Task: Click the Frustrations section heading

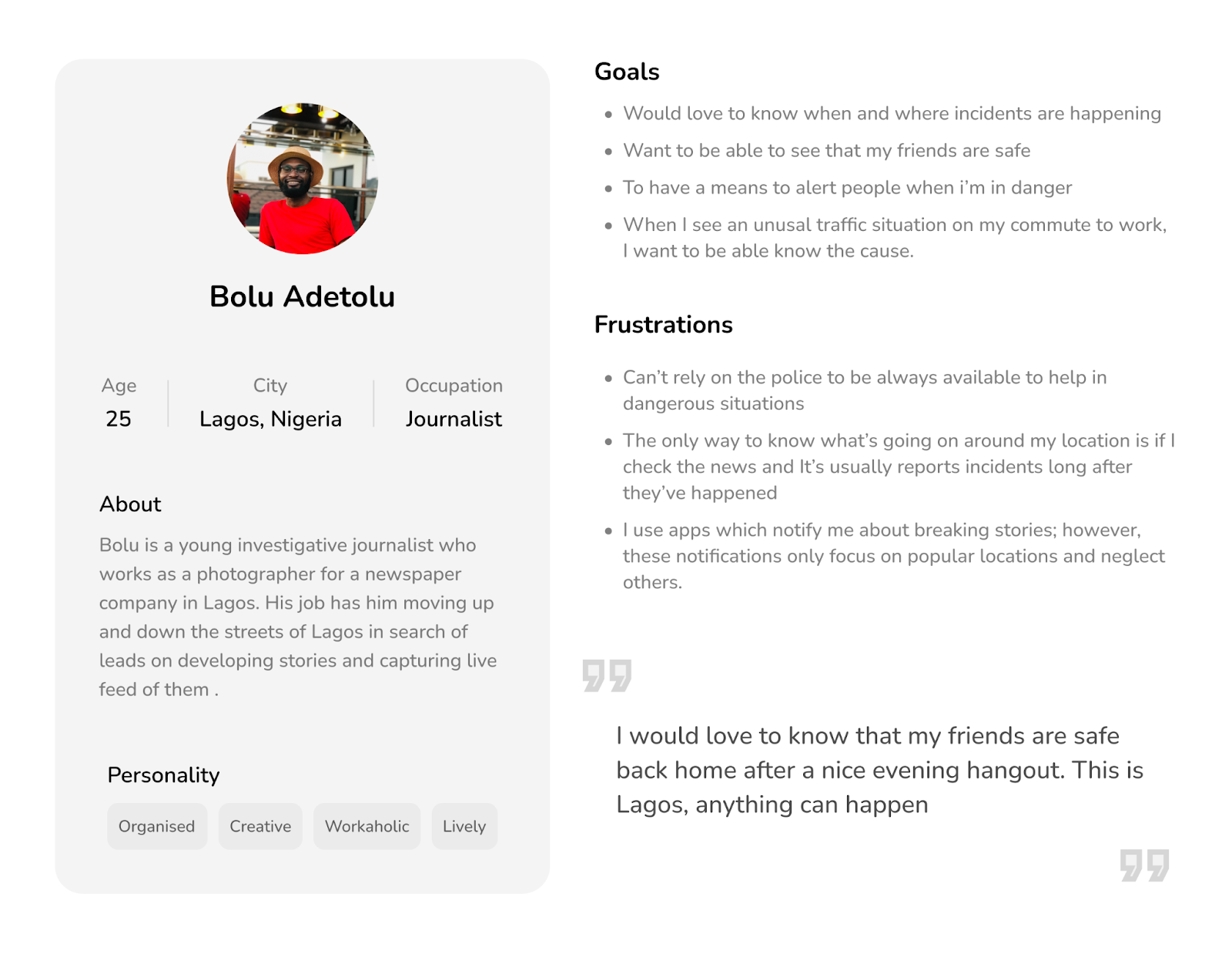Action: click(663, 325)
